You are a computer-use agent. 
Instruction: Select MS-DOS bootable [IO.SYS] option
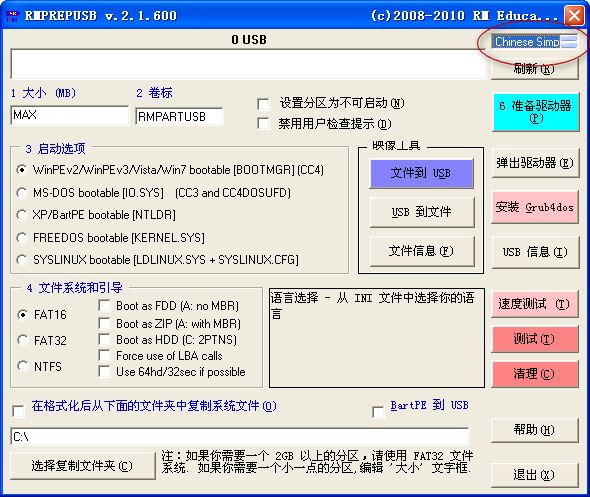22,193
